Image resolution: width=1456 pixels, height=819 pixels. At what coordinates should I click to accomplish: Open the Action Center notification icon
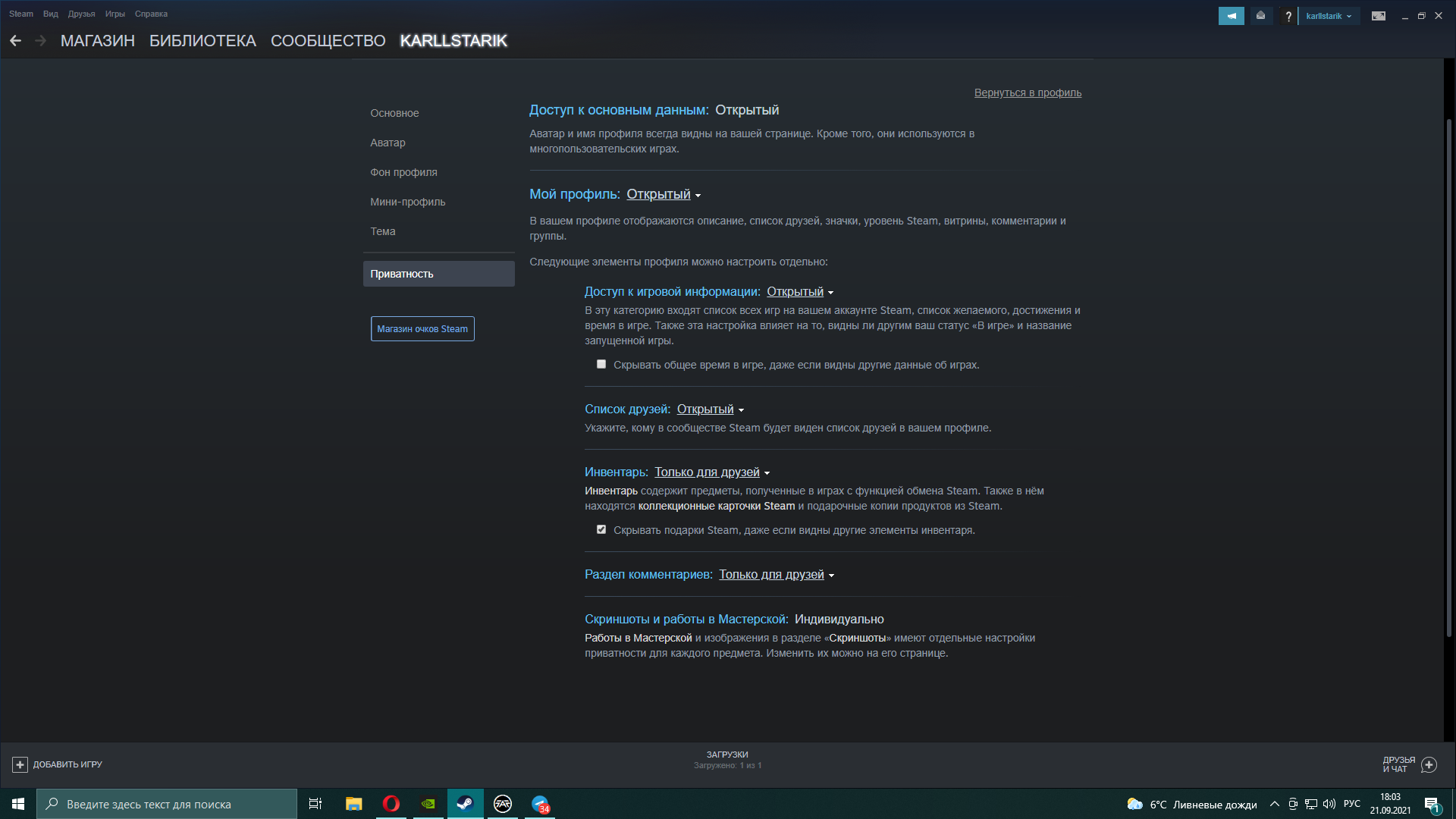(1432, 805)
